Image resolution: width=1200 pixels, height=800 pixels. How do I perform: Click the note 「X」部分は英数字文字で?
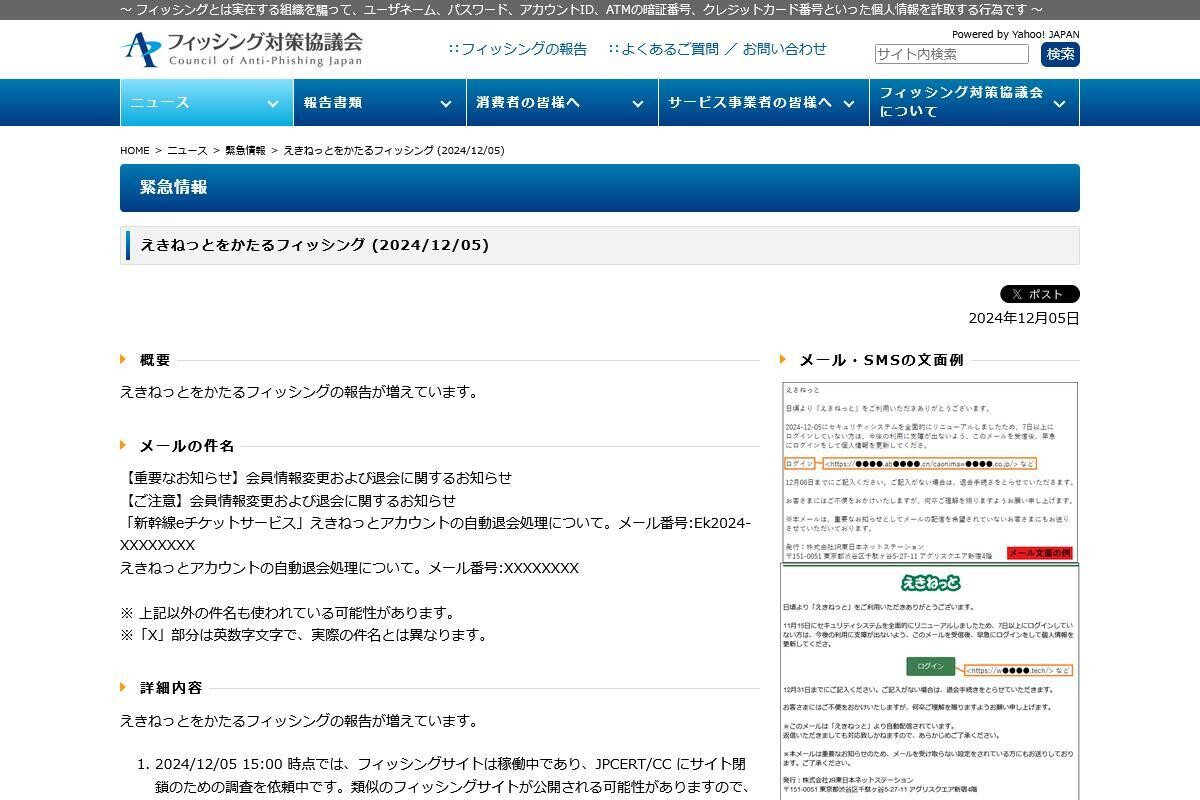[x=304, y=635]
